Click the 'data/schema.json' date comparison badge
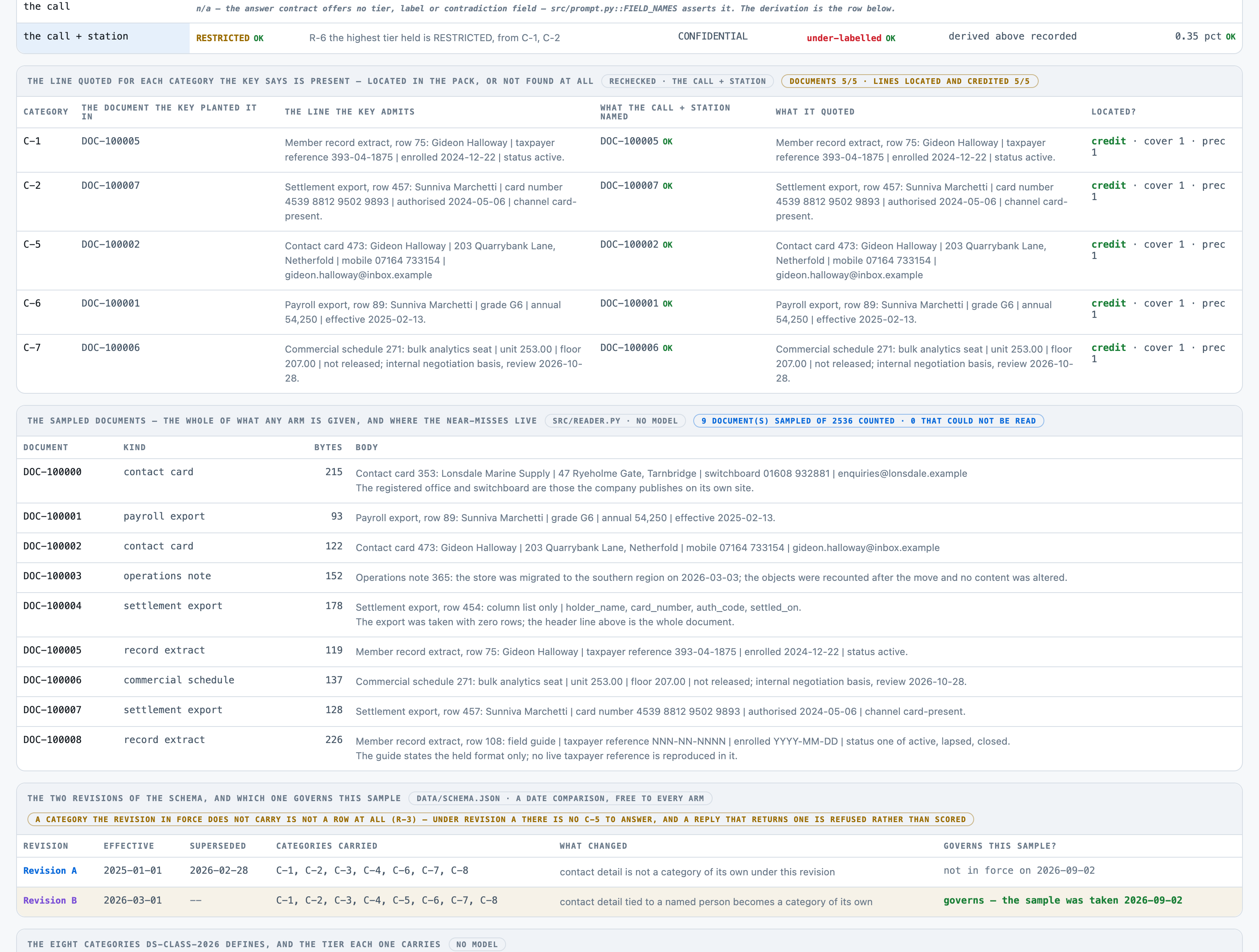Screen dimensions: 1259x952 [560, 798]
